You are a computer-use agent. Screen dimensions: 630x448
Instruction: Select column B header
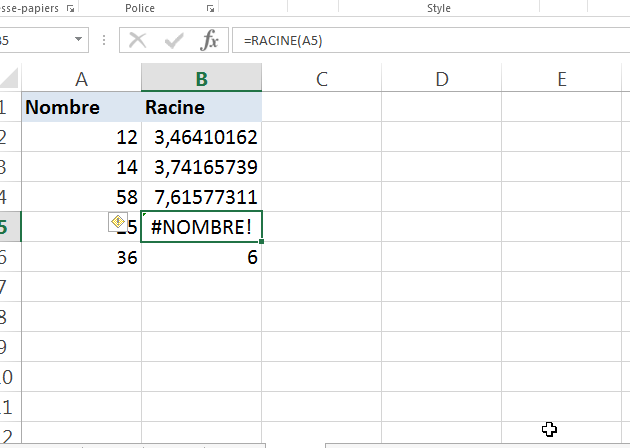tap(201, 79)
